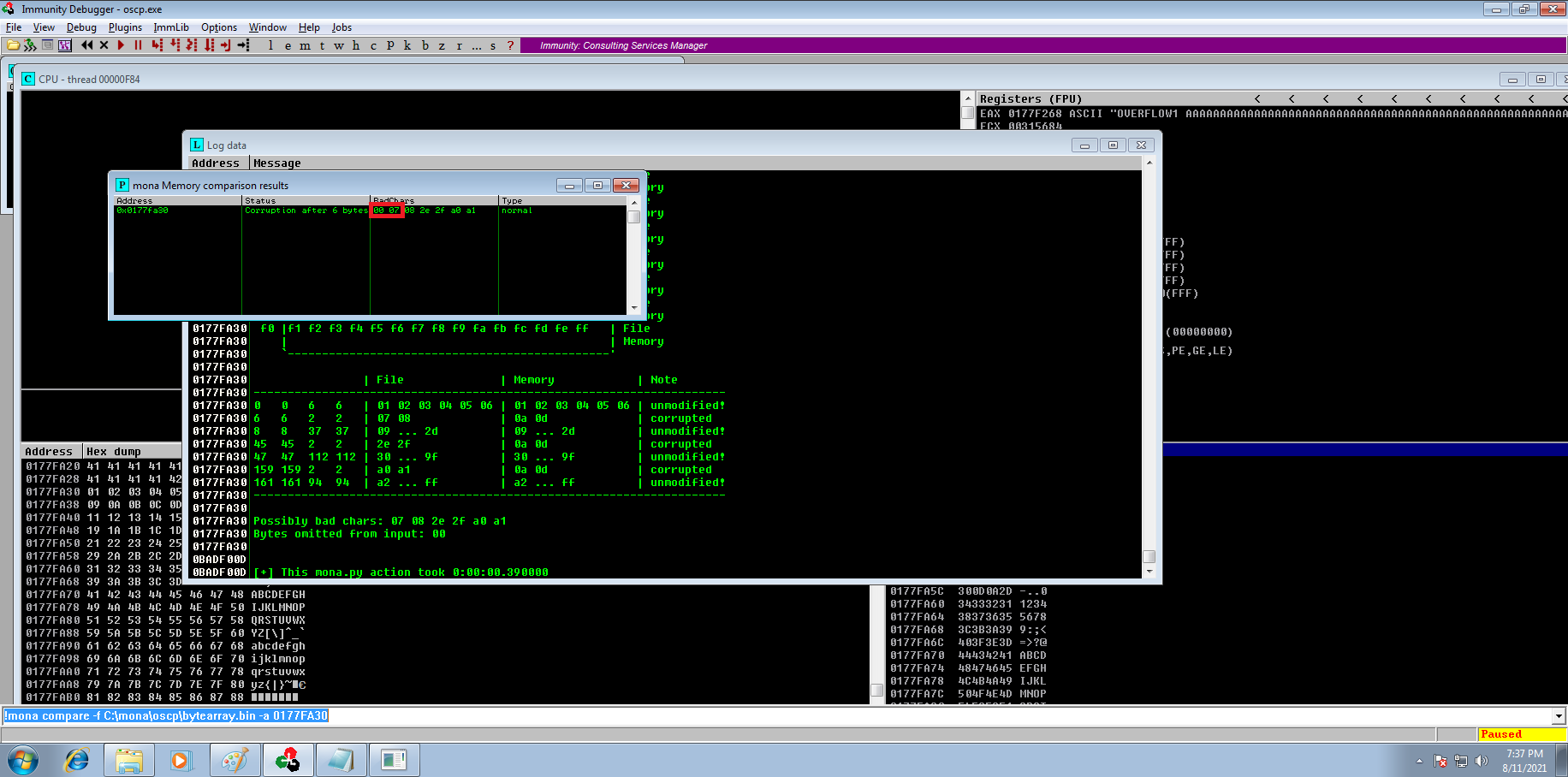Image resolution: width=1568 pixels, height=777 pixels.
Task: Pause execution with the red pause icon
Action: tap(138, 45)
